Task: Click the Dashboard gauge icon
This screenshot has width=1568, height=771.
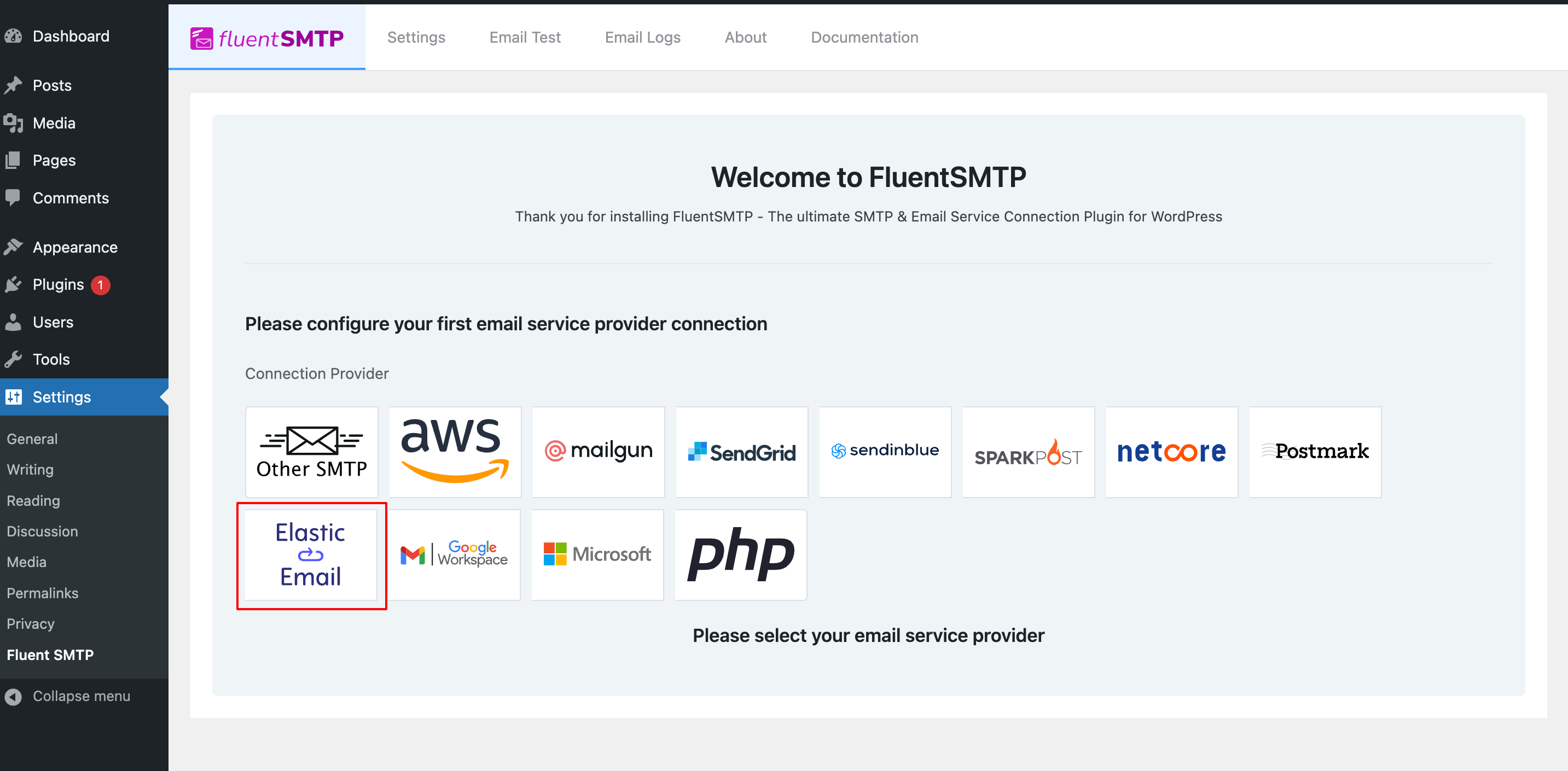Action: [x=13, y=37]
